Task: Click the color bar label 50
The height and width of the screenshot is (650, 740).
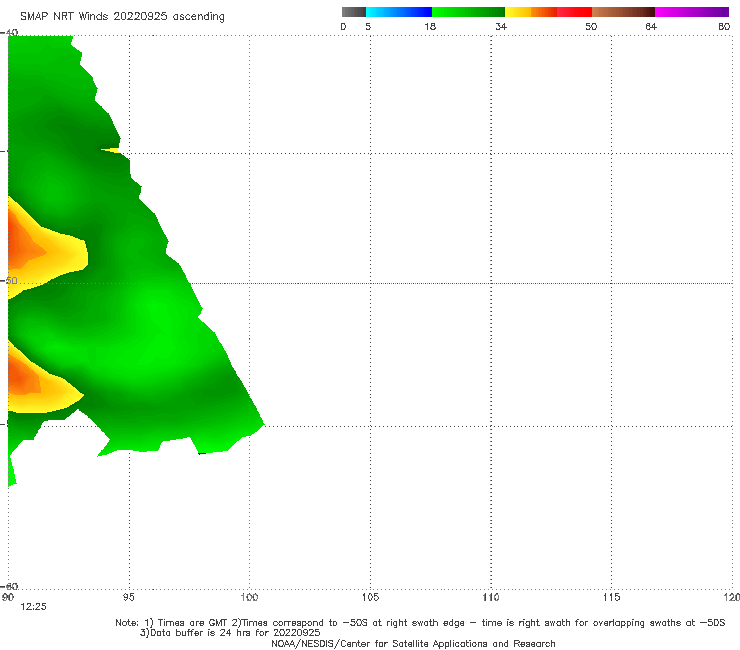Action: 591,27
